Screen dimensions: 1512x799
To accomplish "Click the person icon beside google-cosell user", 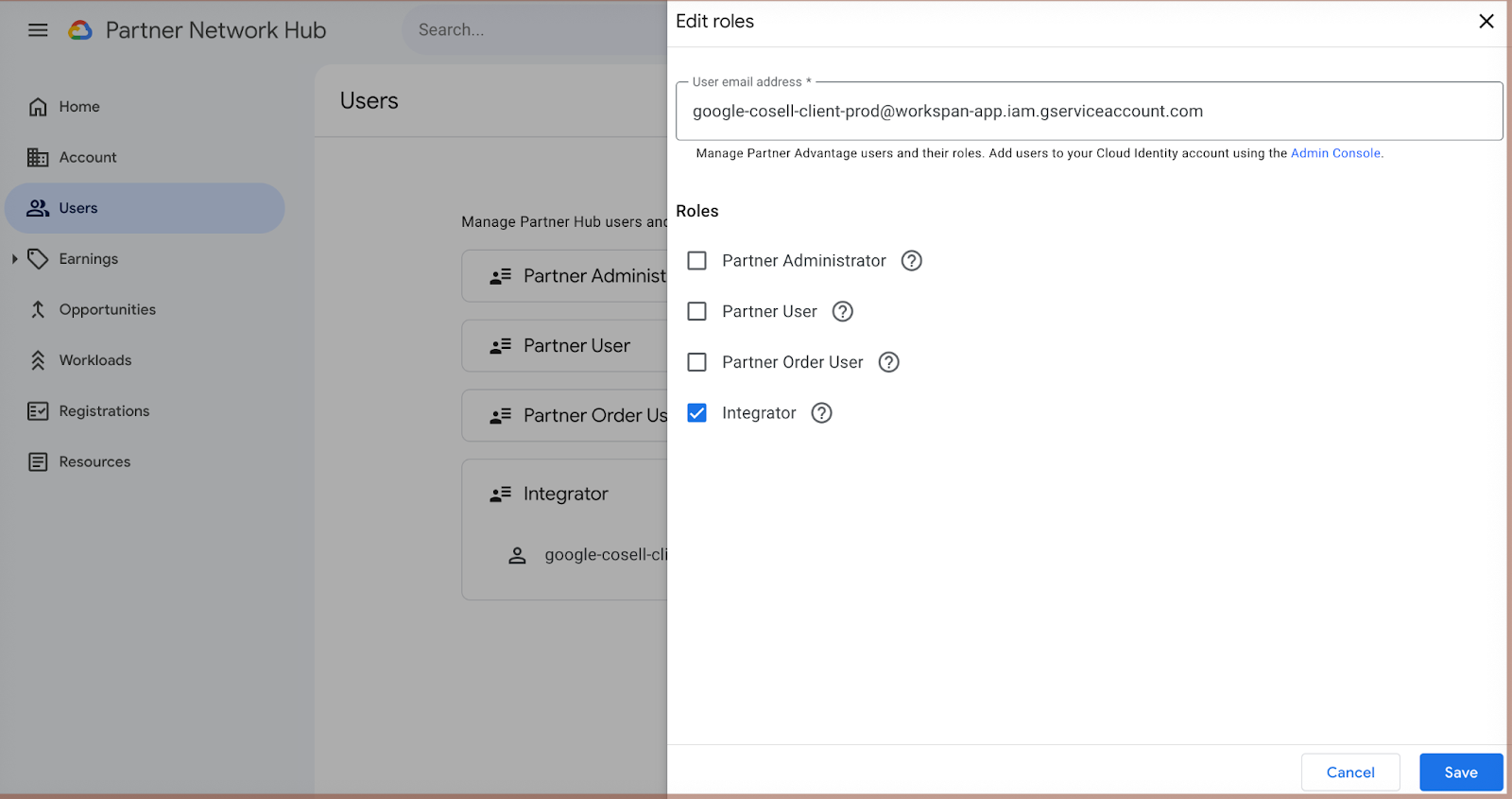I will click(517, 555).
